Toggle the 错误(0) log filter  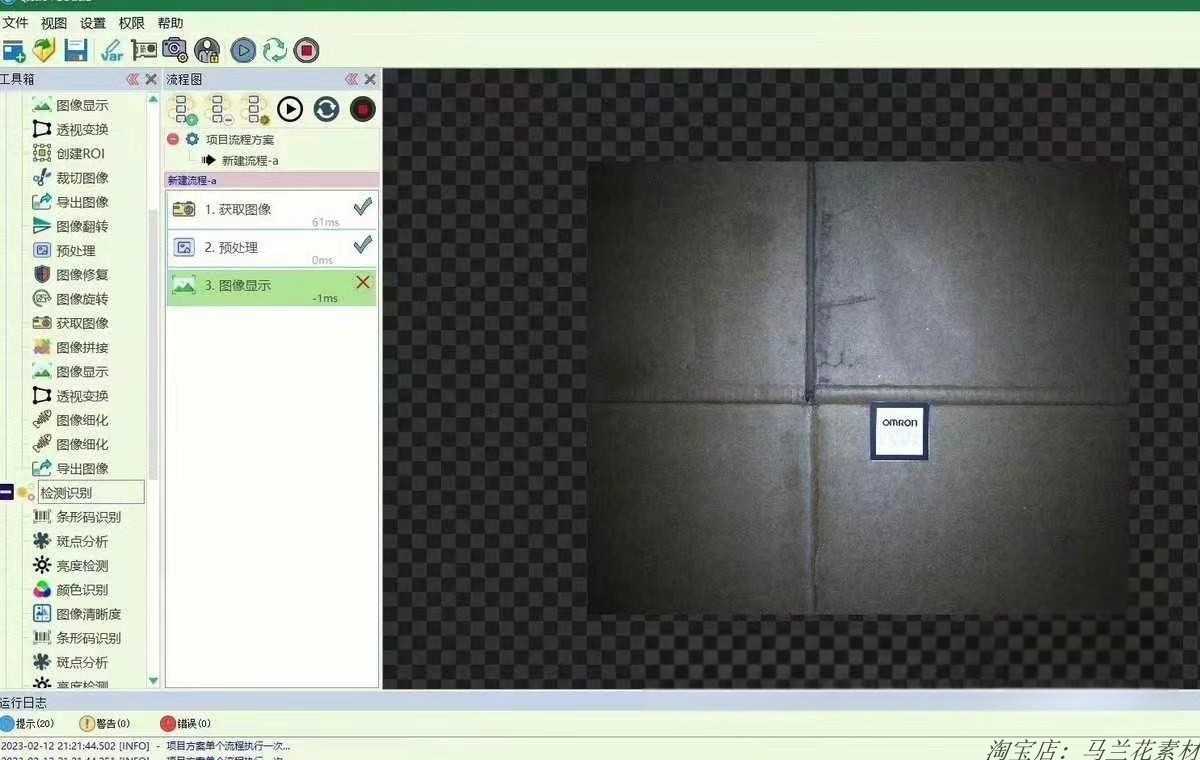185,723
